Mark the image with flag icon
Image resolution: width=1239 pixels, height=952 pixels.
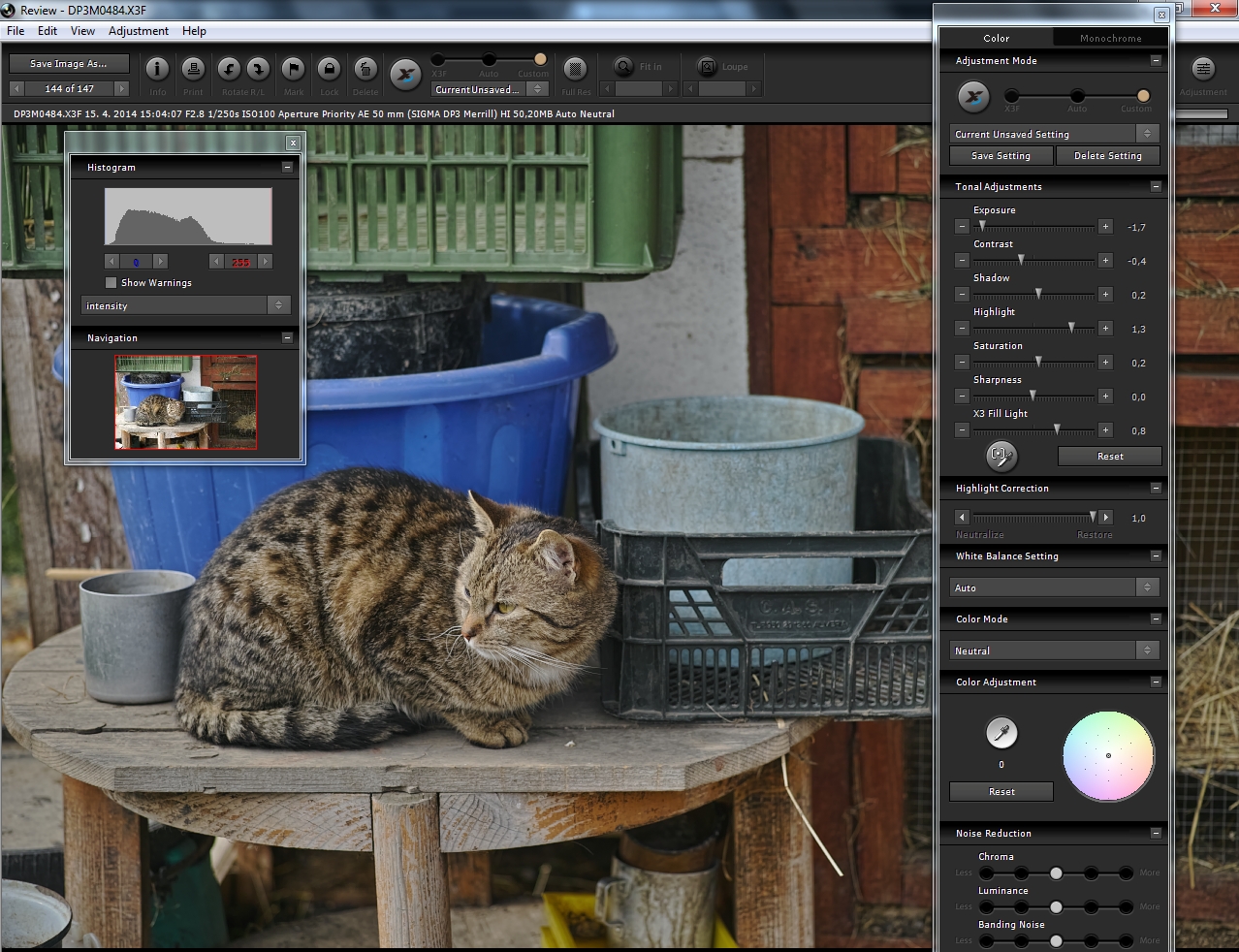point(293,69)
